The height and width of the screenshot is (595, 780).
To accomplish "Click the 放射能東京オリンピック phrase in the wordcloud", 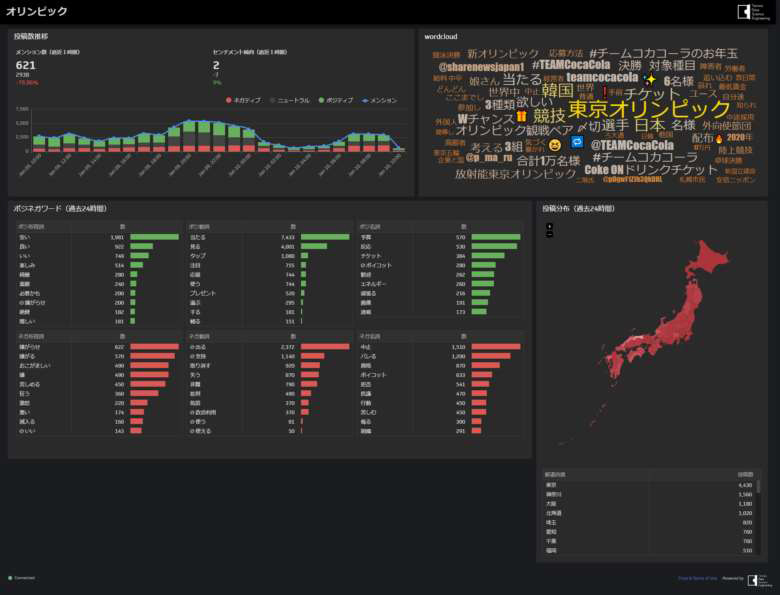I will point(515,174).
